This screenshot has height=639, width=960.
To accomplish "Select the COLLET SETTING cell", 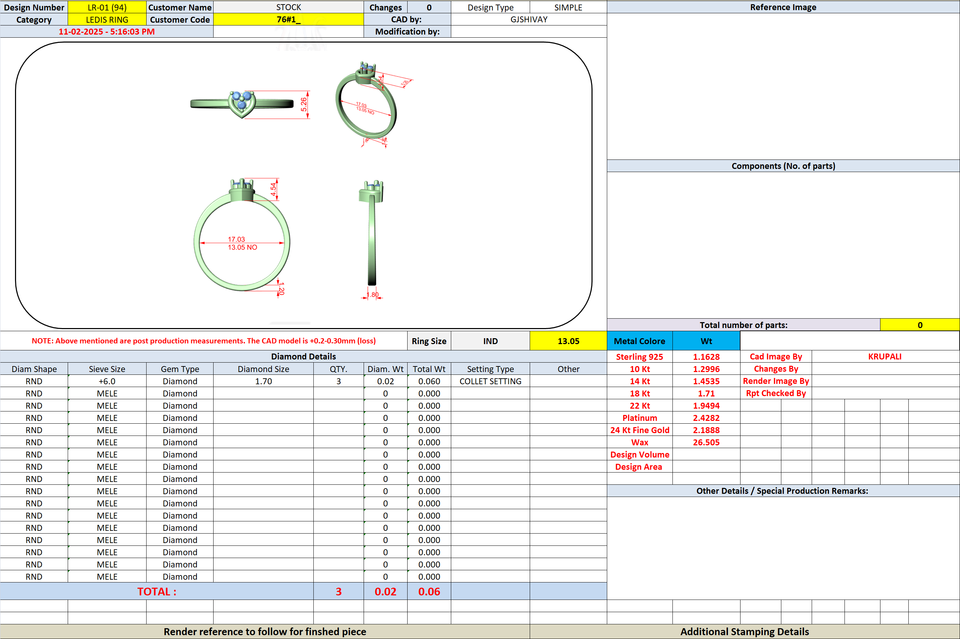I will click(490, 381).
